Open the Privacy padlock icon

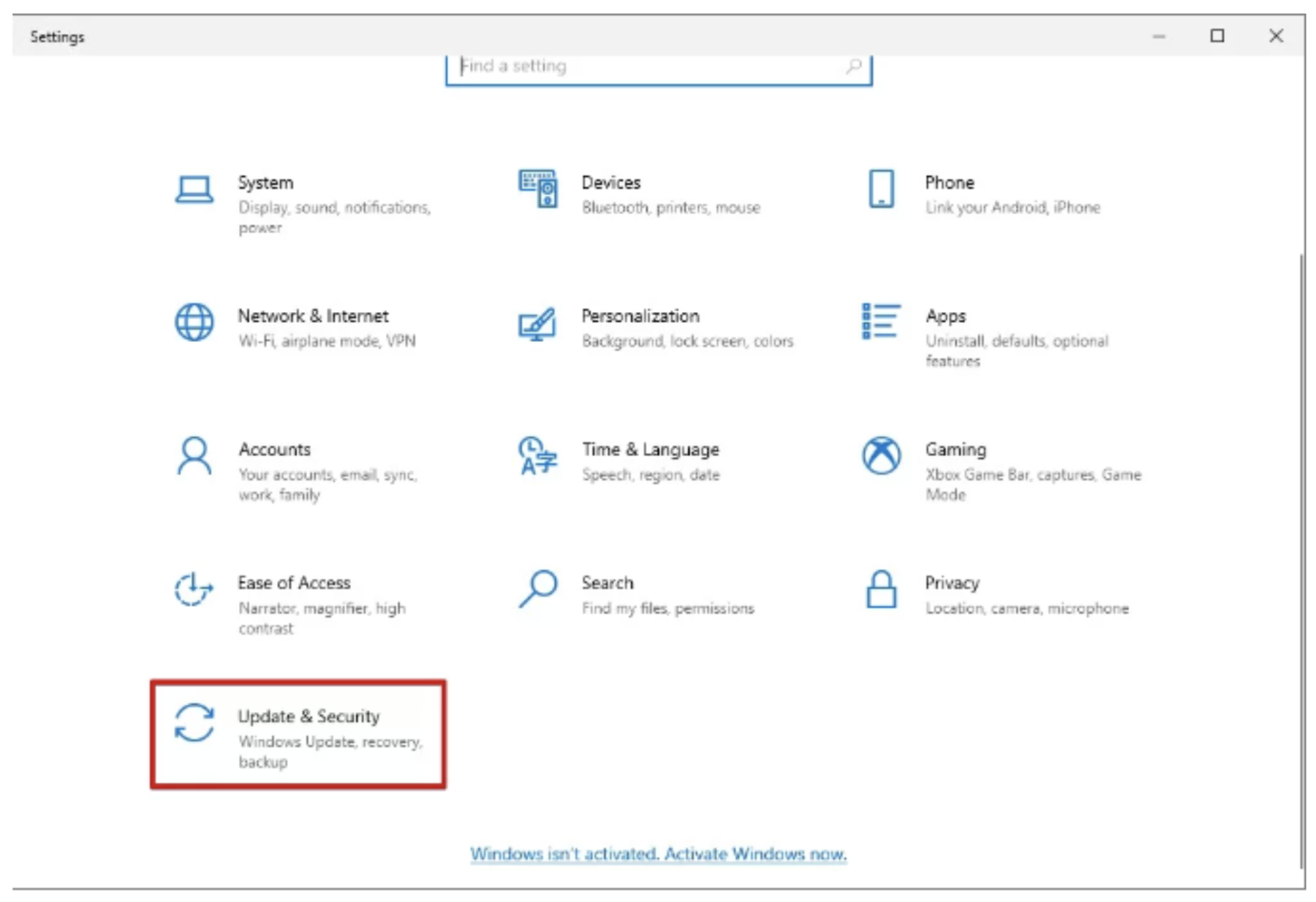pos(881,589)
